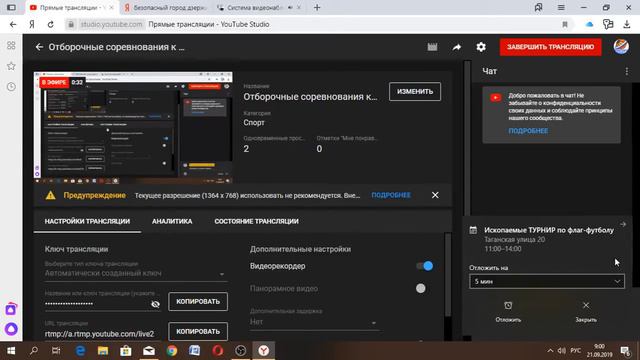
Task: Open browser downloads icon
Action: pyautogui.click(x=627, y=24)
